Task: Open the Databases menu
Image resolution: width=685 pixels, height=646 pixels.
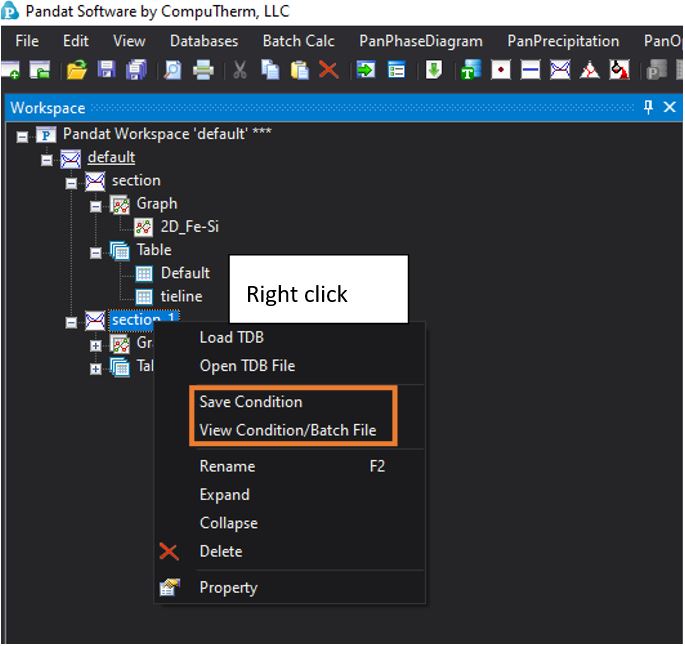Action: coord(204,41)
